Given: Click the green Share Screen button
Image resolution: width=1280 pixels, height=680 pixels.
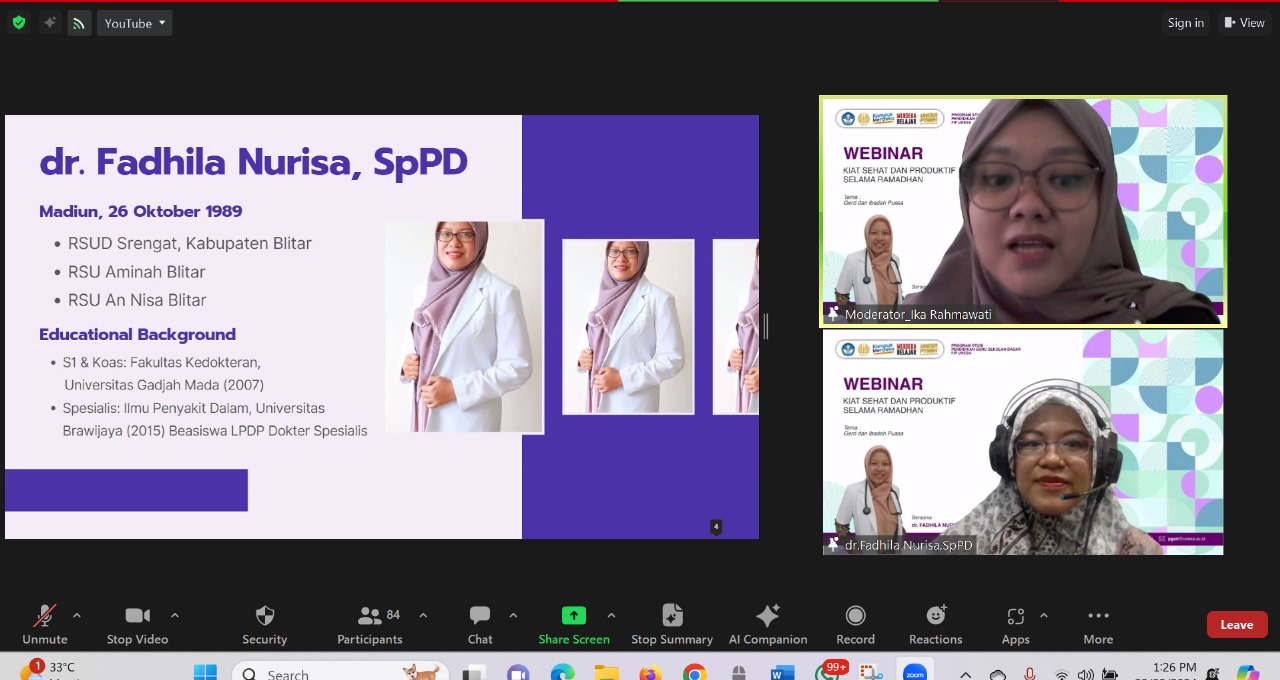Looking at the screenshot, I should (574, 626).
